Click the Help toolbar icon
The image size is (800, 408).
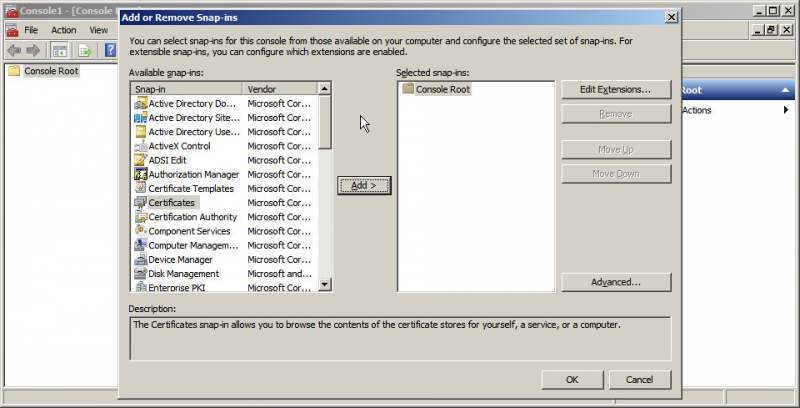tap(109, 50)
